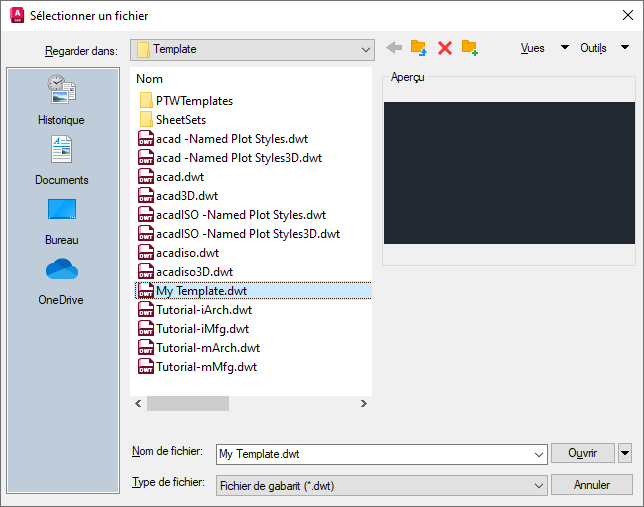
Task: Go back to the previous folder
Action: coord(394,48)
